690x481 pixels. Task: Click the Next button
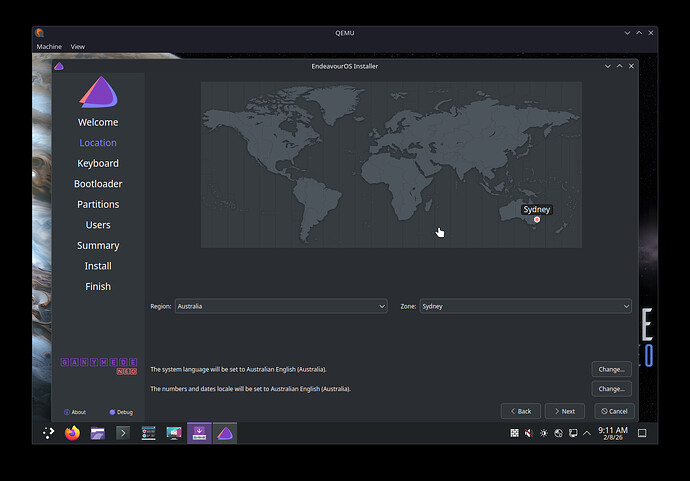[563, 411]
